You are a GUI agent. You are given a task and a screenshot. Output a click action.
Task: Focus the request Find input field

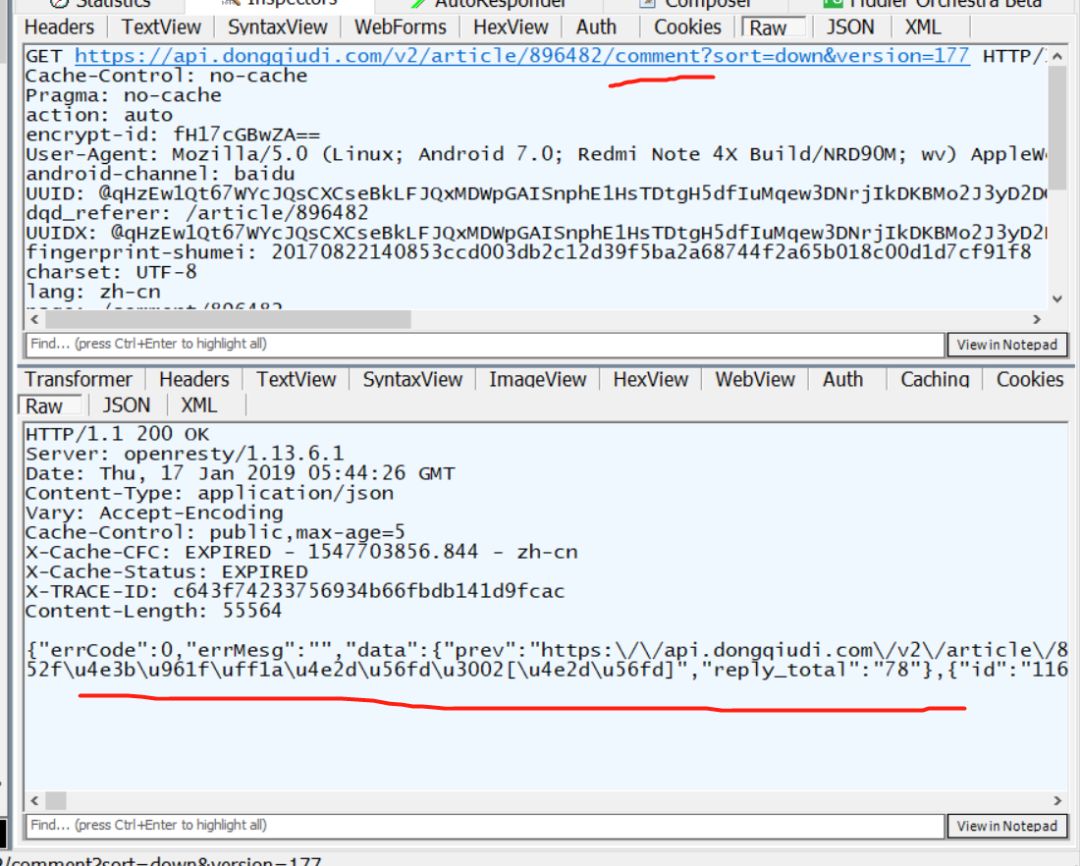pos(484,344)
